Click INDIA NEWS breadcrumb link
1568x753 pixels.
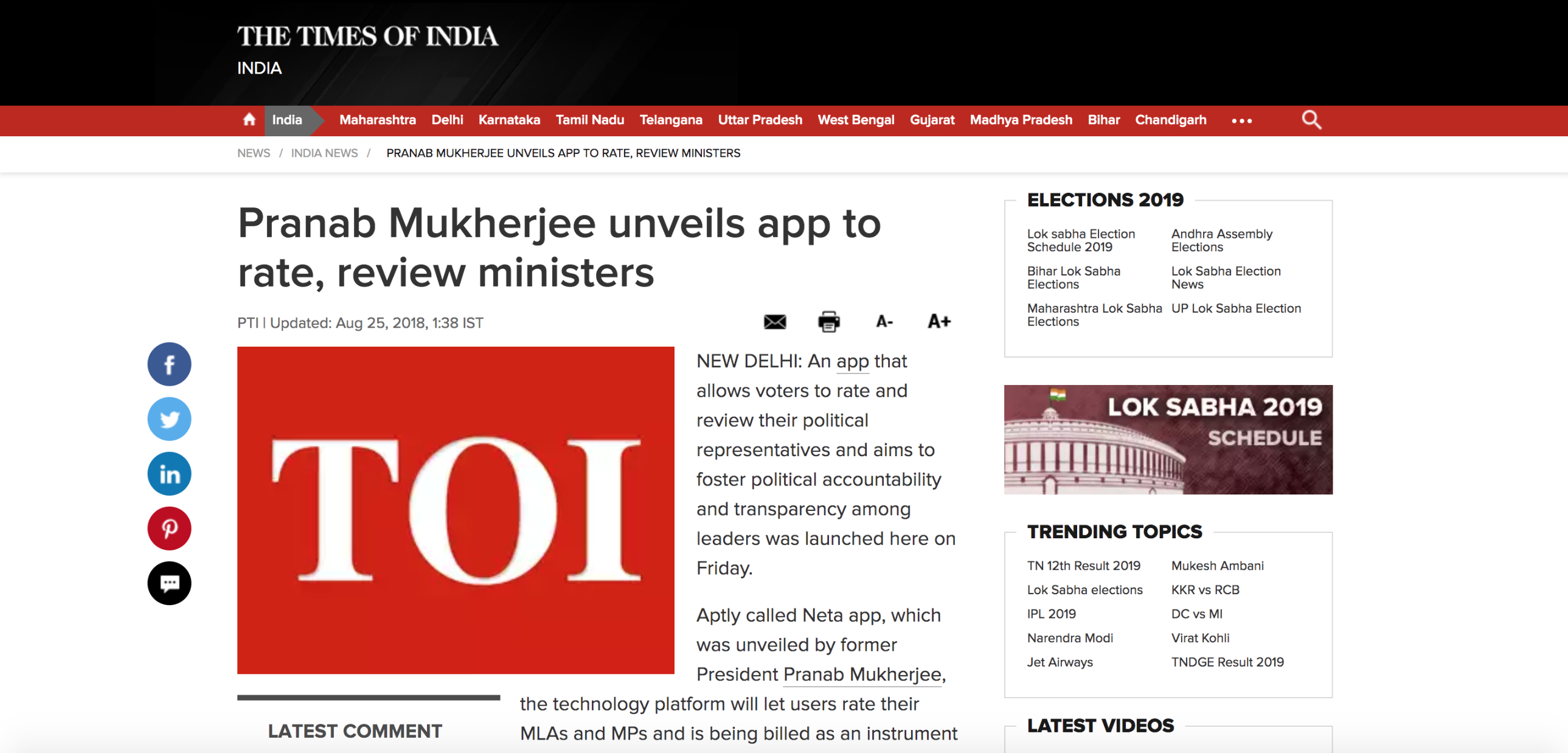(x=324, y=153)
